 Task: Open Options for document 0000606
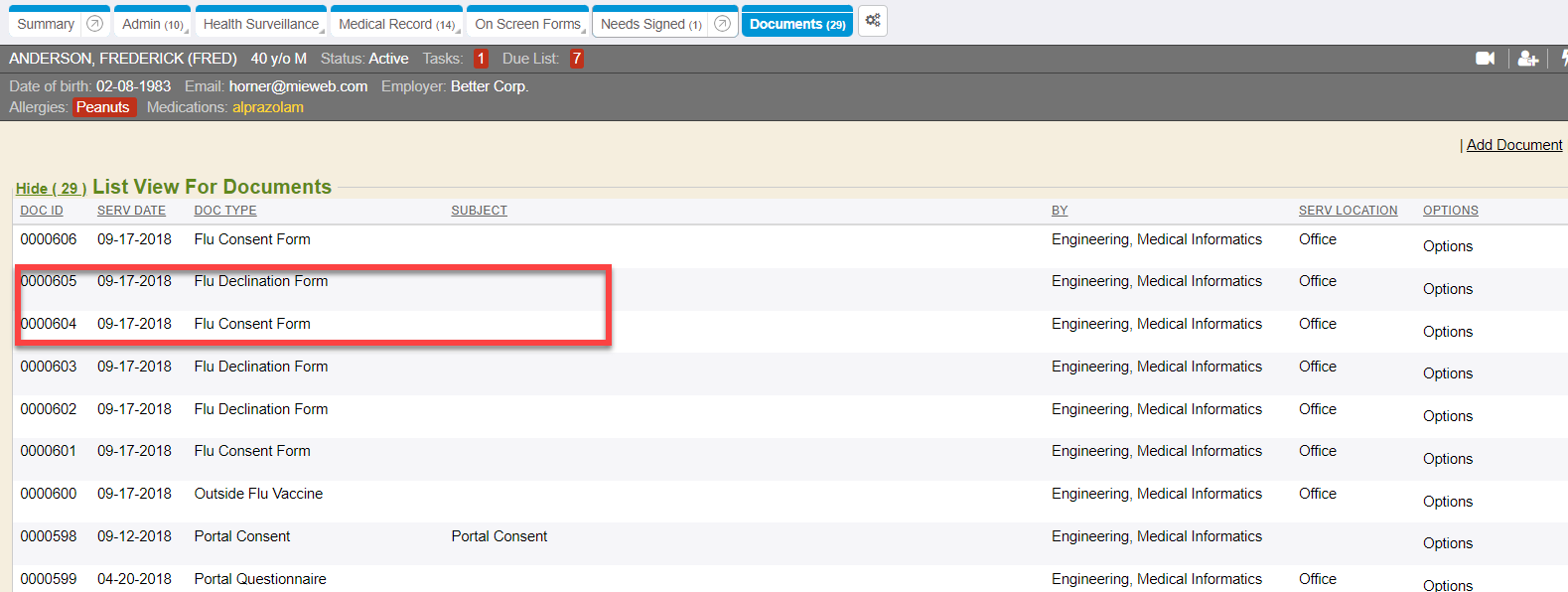[x=1447, y=246]
